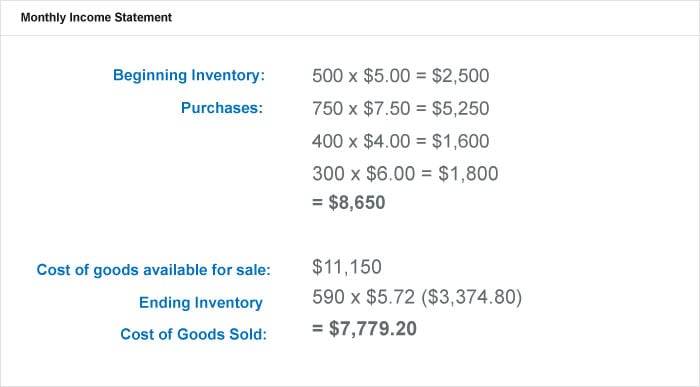
Task: Select the Beginning Inventory label
Action: (189, 75)
